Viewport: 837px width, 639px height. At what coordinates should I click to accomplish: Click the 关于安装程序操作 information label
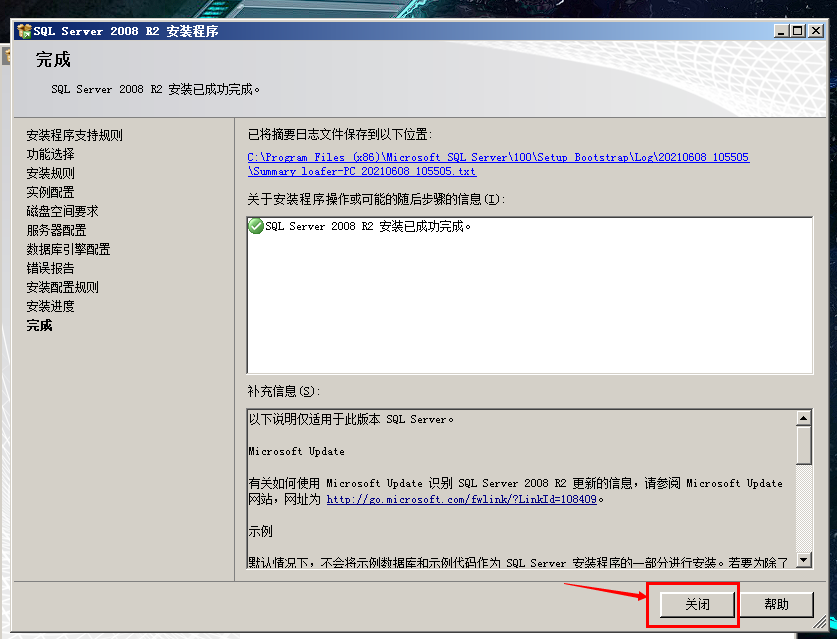(376, 199)
